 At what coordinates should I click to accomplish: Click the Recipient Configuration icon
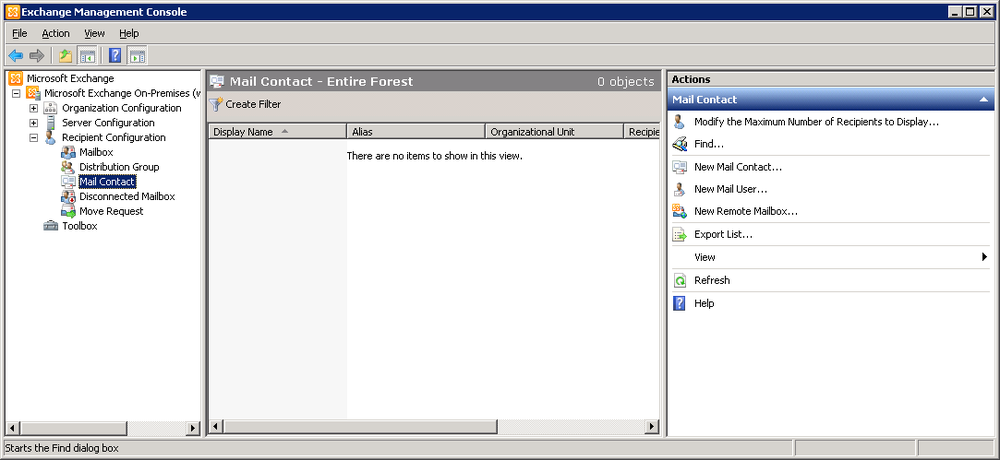[x=50, y=137]
